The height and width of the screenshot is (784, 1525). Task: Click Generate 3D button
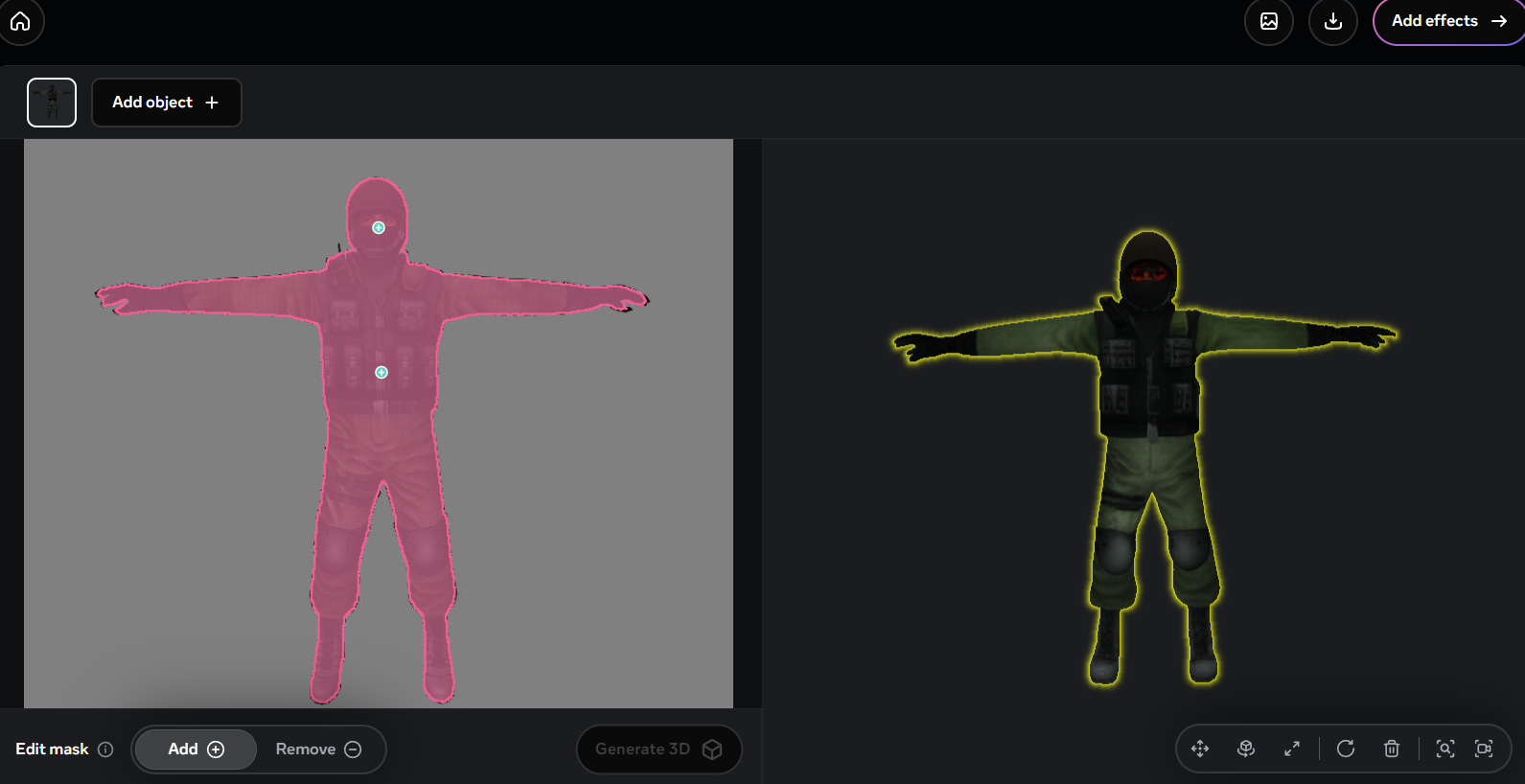pos(659,749)
